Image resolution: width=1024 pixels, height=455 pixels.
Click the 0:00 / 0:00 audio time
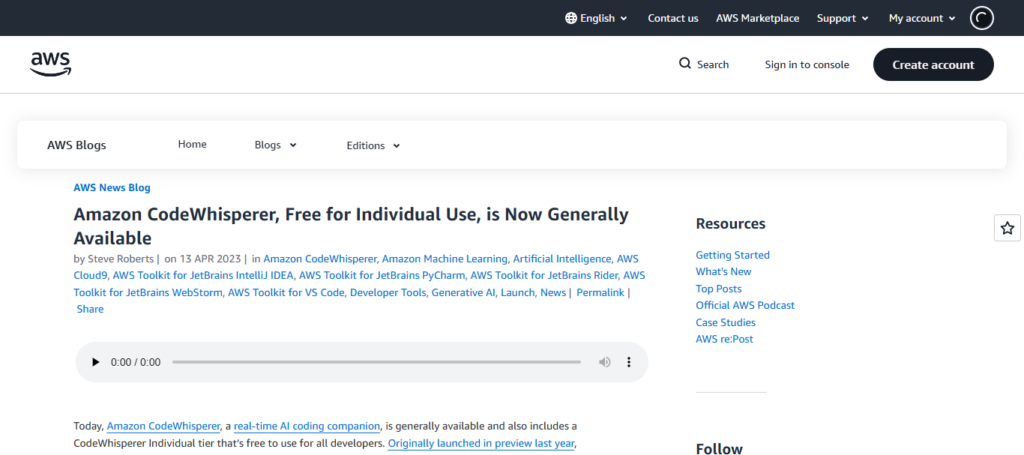pos(136,362)
